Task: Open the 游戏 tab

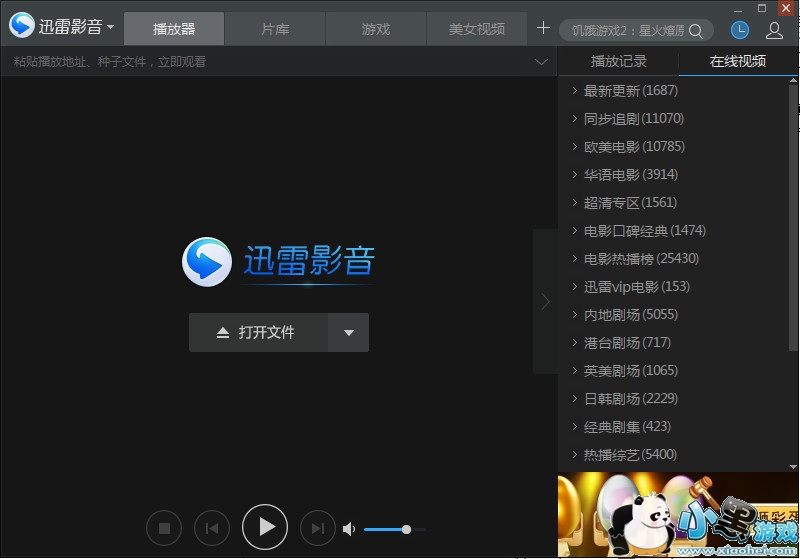Action: (x=376, y=29)
